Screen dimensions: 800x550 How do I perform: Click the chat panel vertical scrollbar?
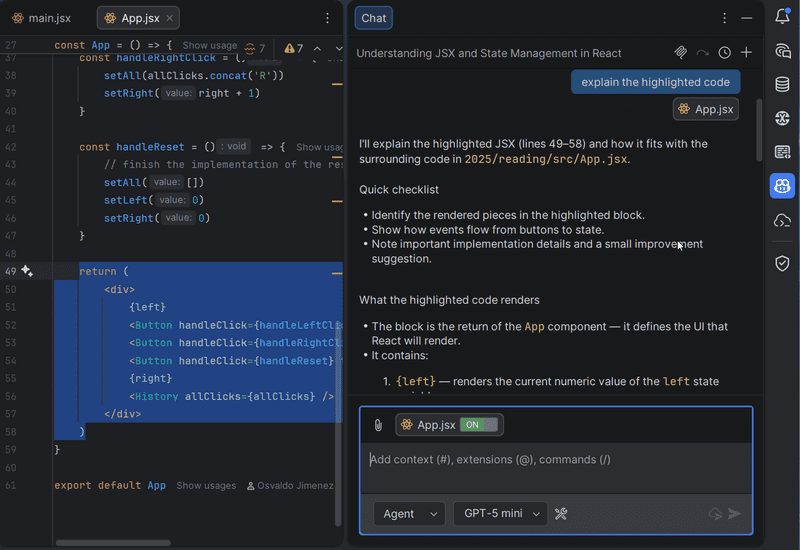pos(759,130)
